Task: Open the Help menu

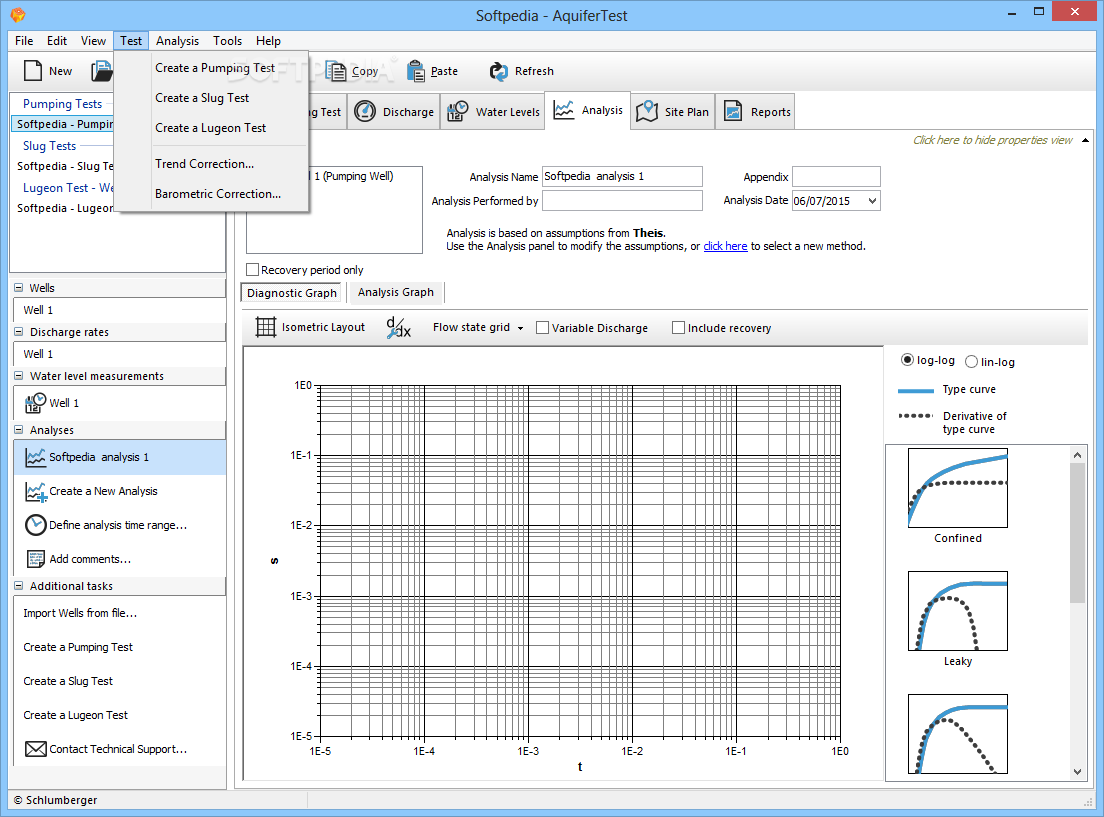Action: pos(268,41)
